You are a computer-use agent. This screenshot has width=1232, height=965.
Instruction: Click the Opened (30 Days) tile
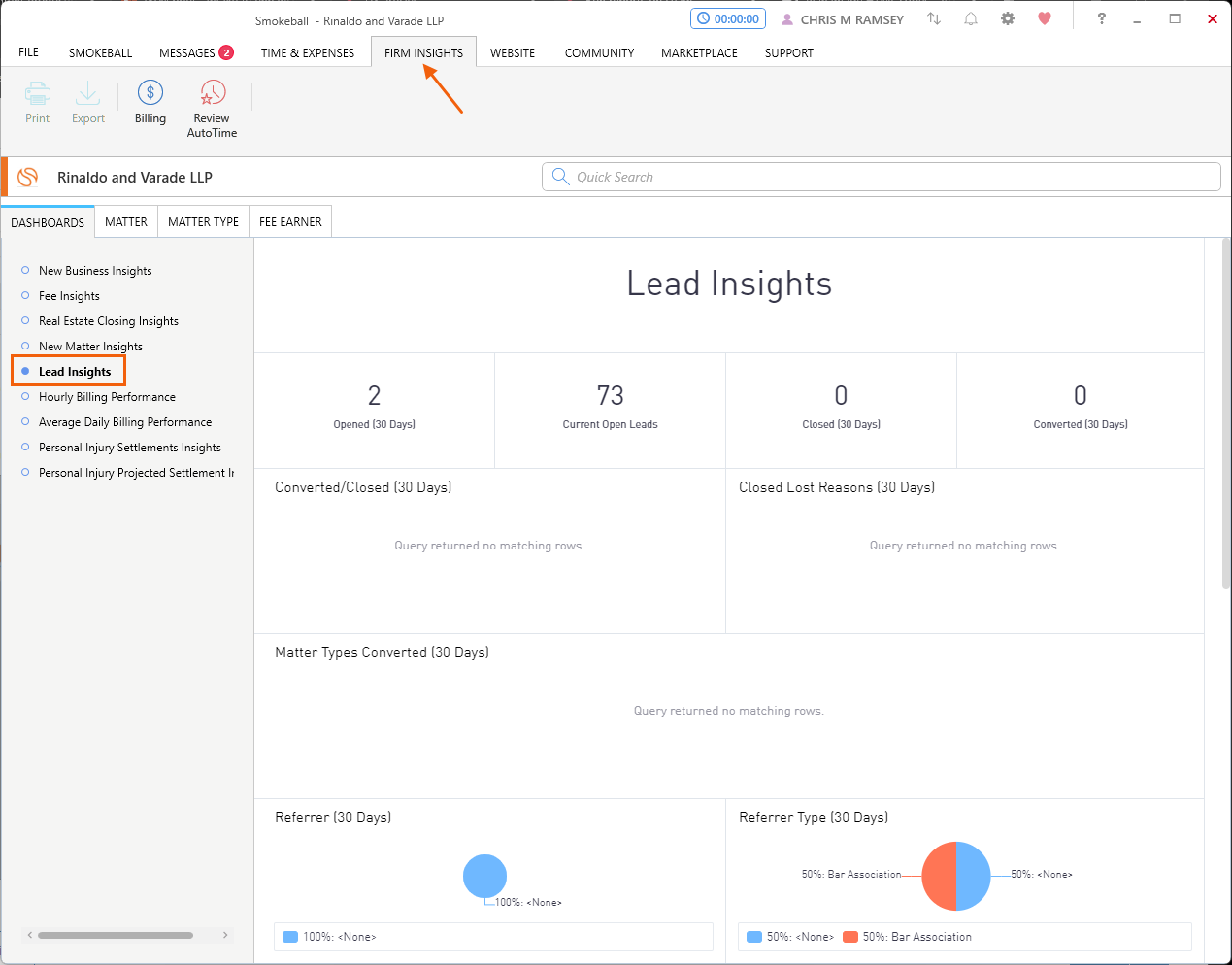[375, 411]
